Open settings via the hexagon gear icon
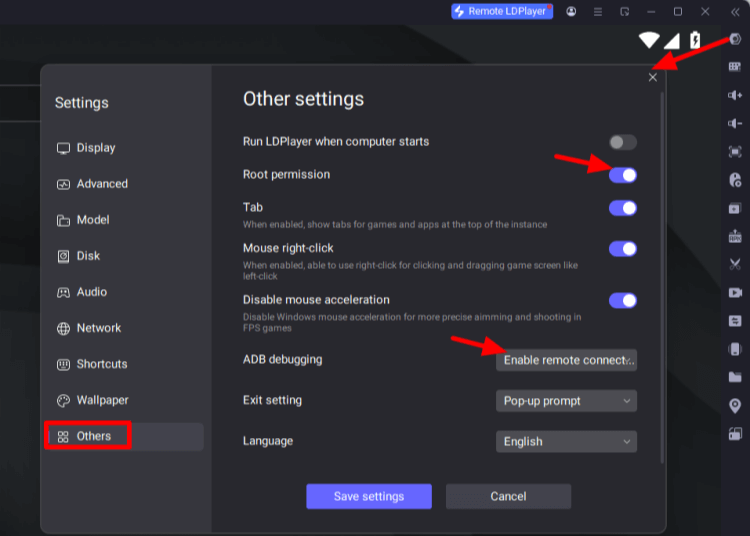Viewport: 750px width, 536px height. point(735,39)
